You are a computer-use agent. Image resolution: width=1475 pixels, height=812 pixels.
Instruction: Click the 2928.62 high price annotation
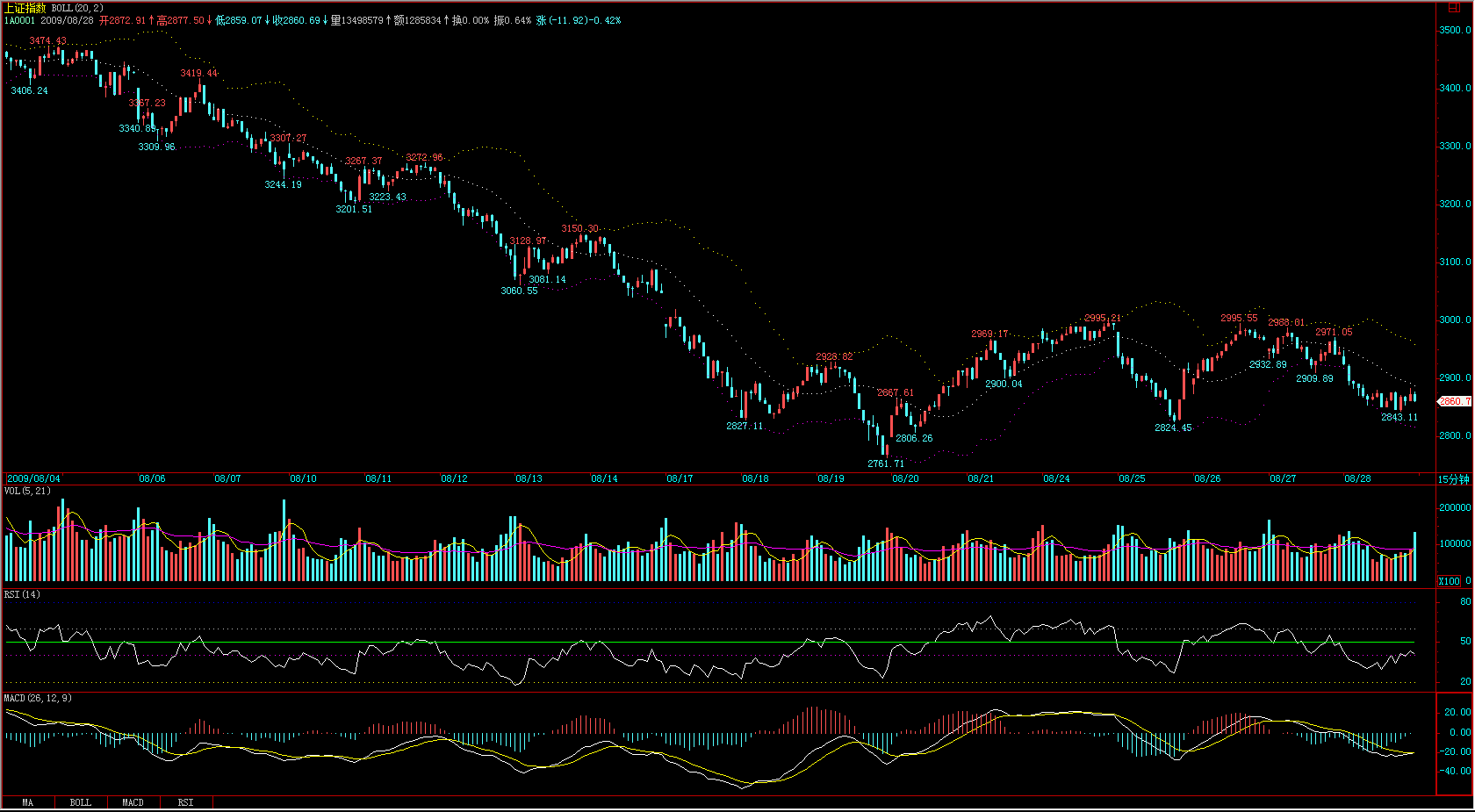coord(834,356)
